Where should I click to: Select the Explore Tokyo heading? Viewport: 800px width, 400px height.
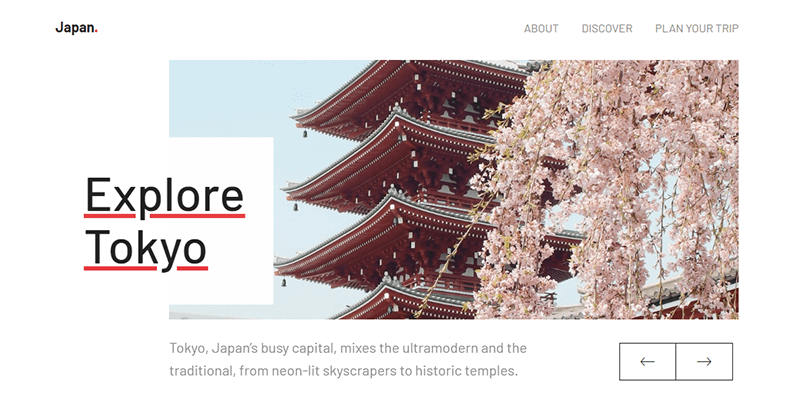pos(164,221)
